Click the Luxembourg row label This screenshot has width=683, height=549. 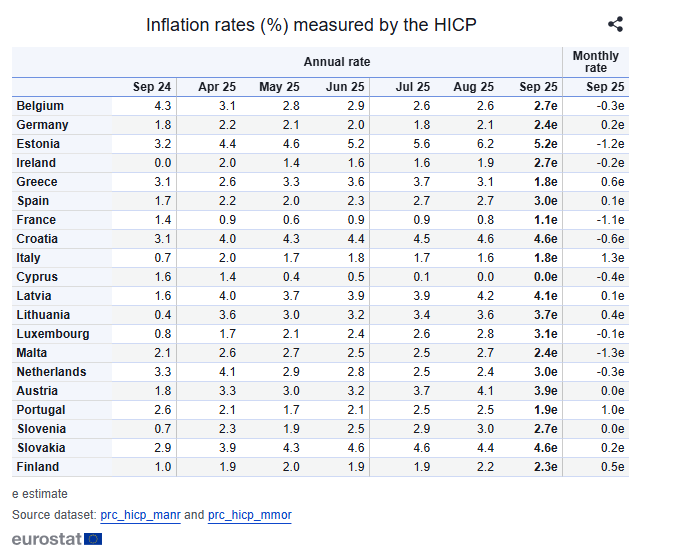52,334
